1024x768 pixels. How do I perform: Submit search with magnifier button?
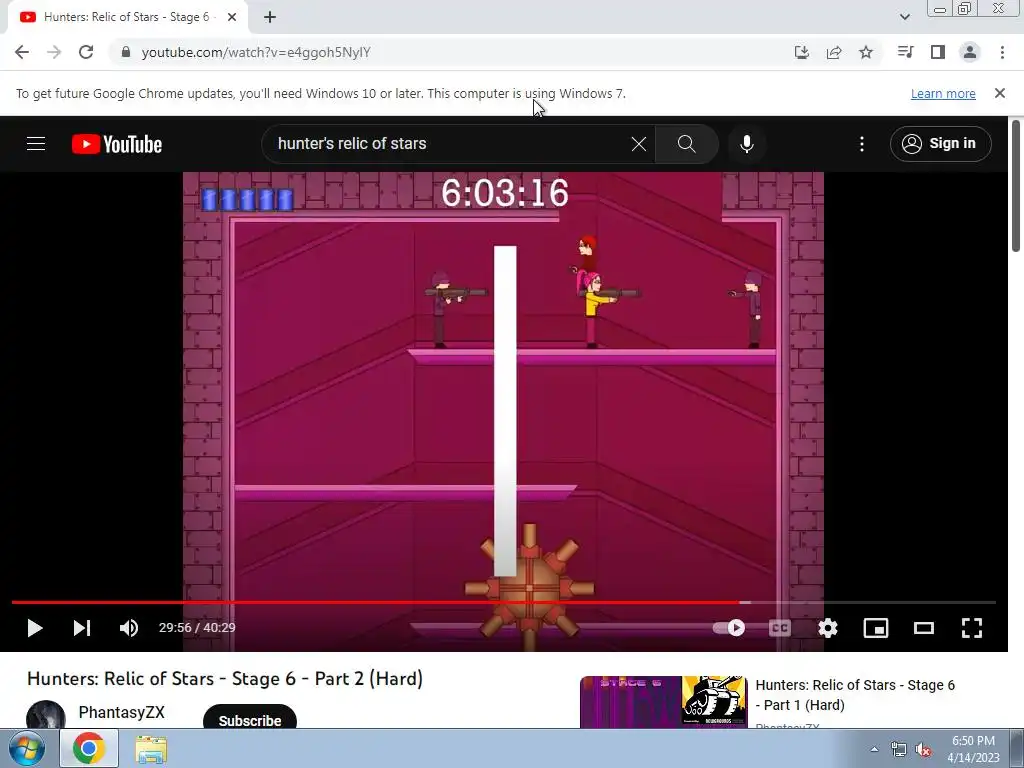[x=686, y=144]
